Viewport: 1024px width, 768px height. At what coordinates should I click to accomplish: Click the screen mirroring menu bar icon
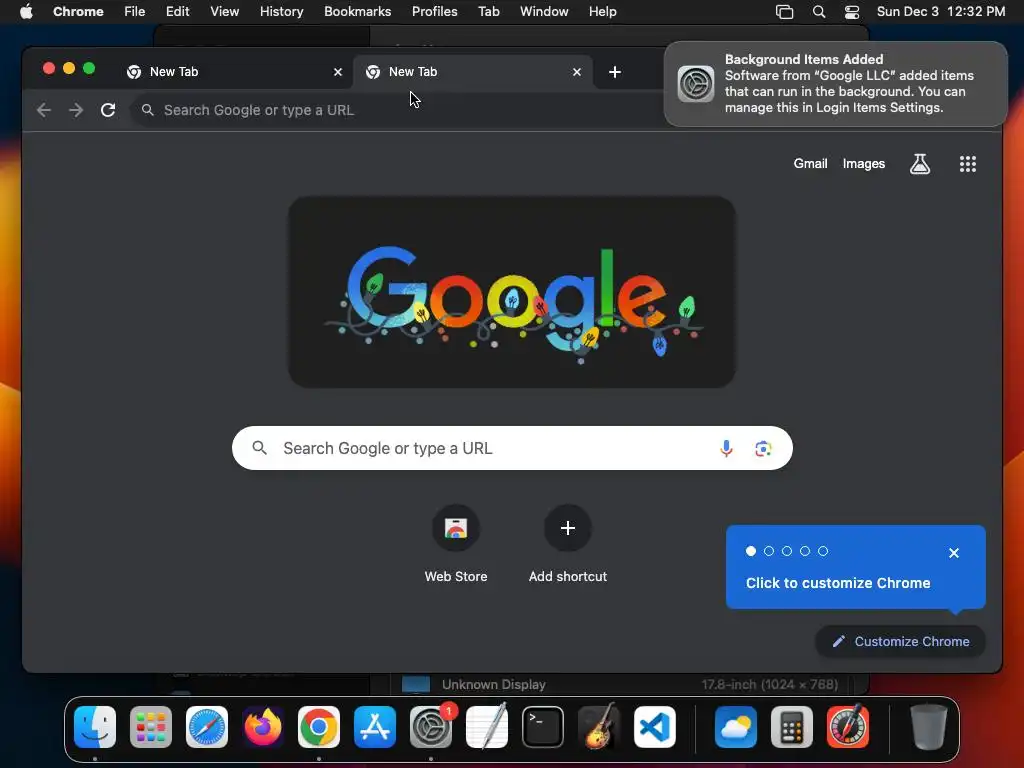pyautogui.click(x=784, y=12)
